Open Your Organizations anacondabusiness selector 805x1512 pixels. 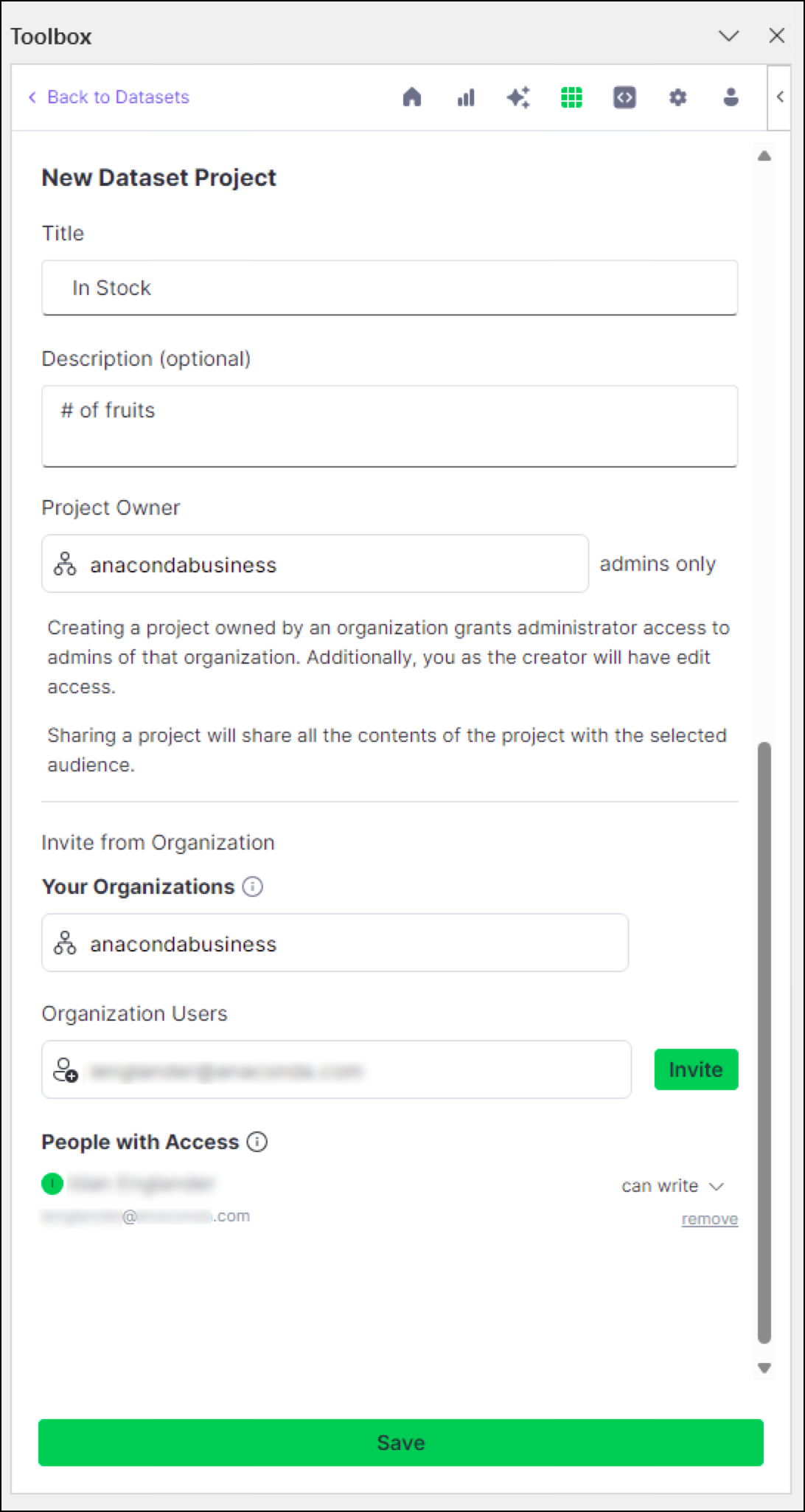coord(335,943)
